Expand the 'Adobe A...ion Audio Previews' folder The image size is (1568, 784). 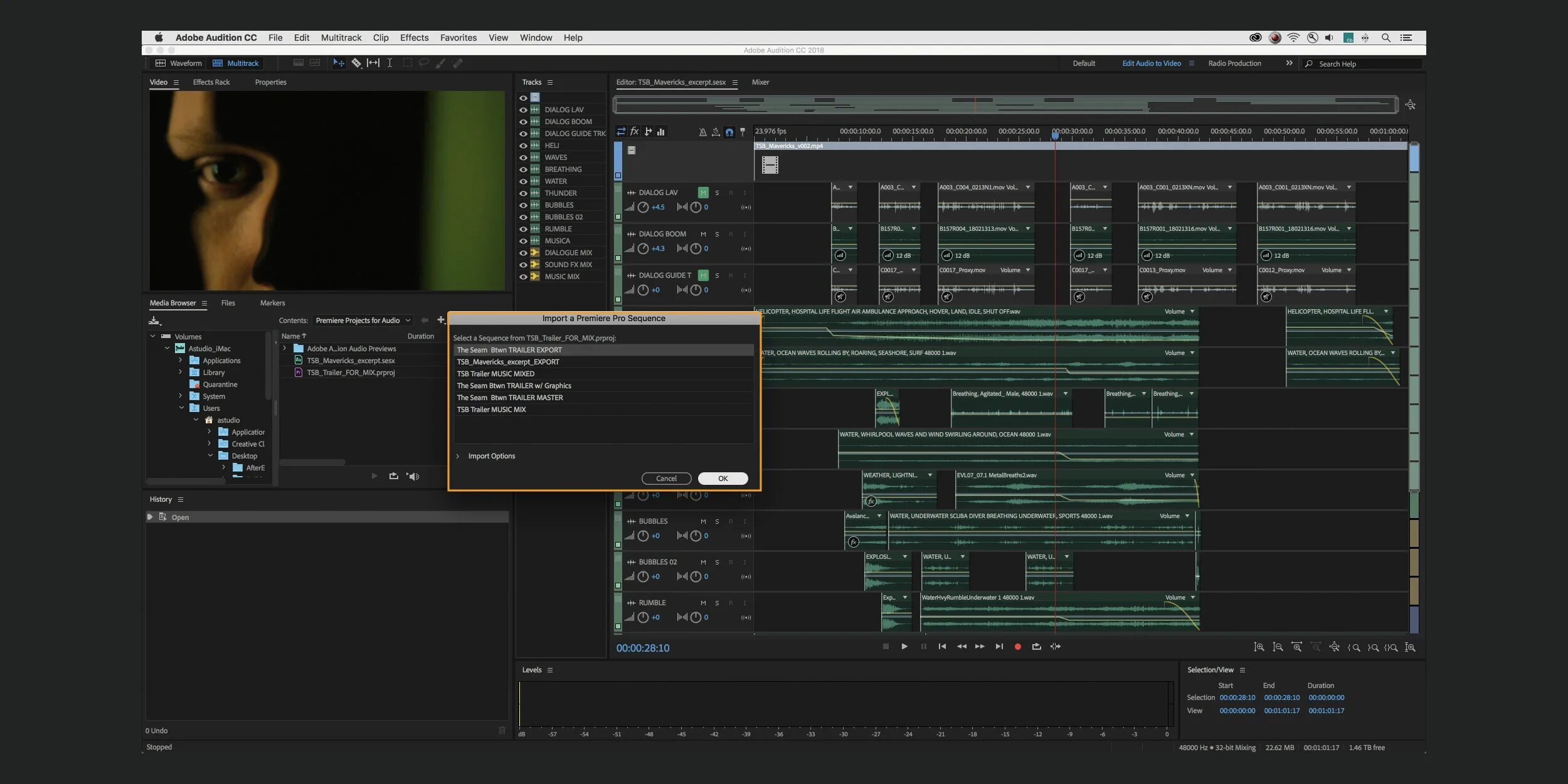pyautogui.click(x=285, y=348)
